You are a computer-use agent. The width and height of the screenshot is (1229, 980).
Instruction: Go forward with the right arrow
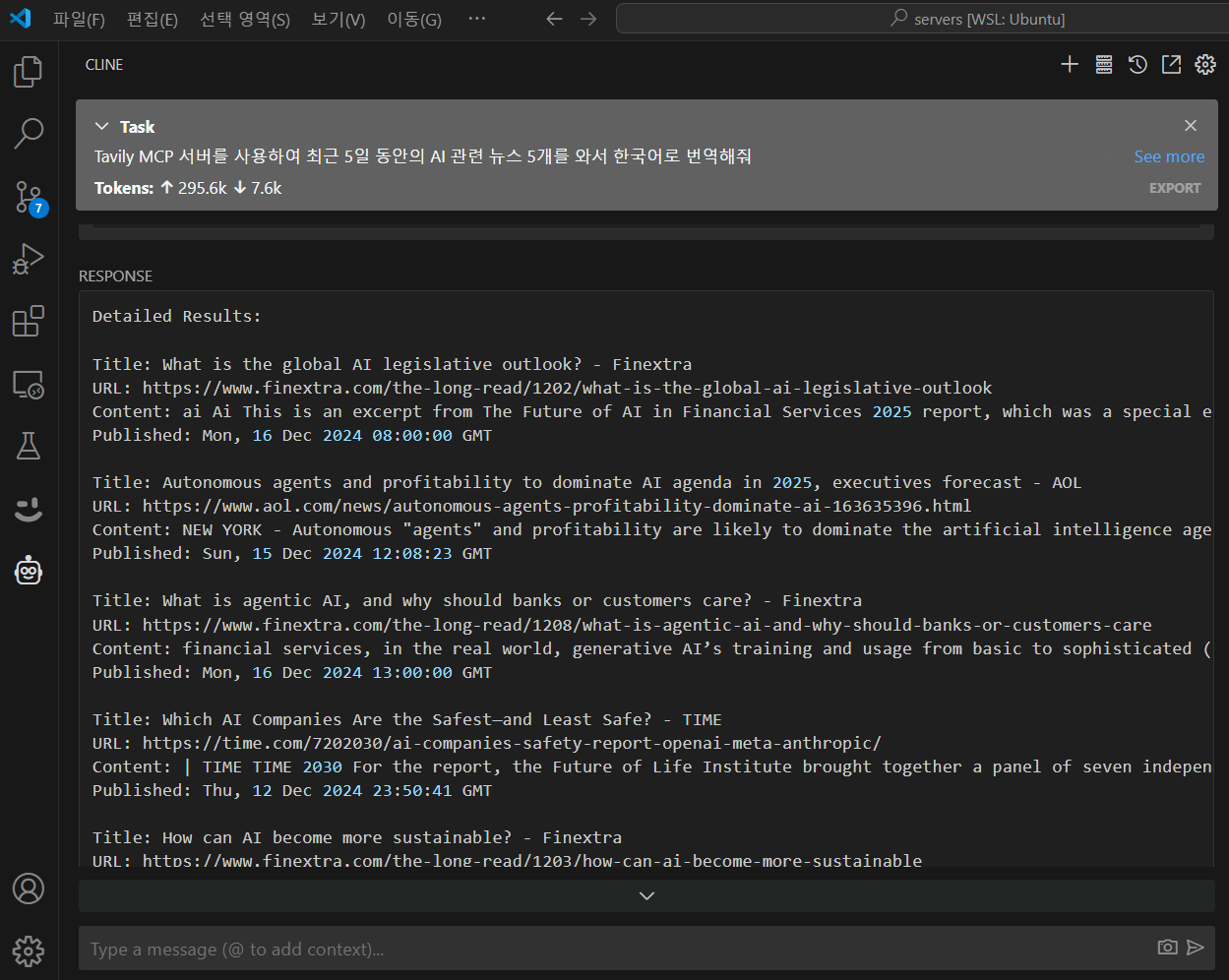click(x=588, y=19)
